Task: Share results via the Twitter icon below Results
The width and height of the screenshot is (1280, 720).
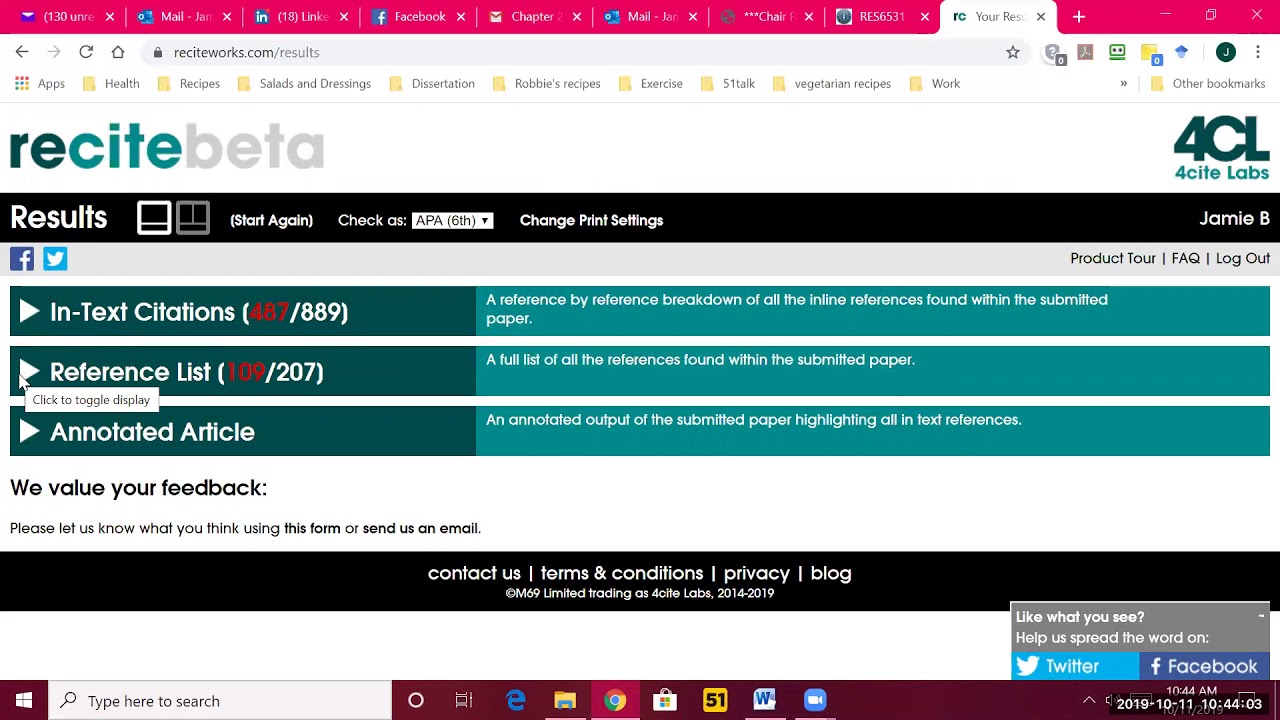Action: tap(55, 259)
